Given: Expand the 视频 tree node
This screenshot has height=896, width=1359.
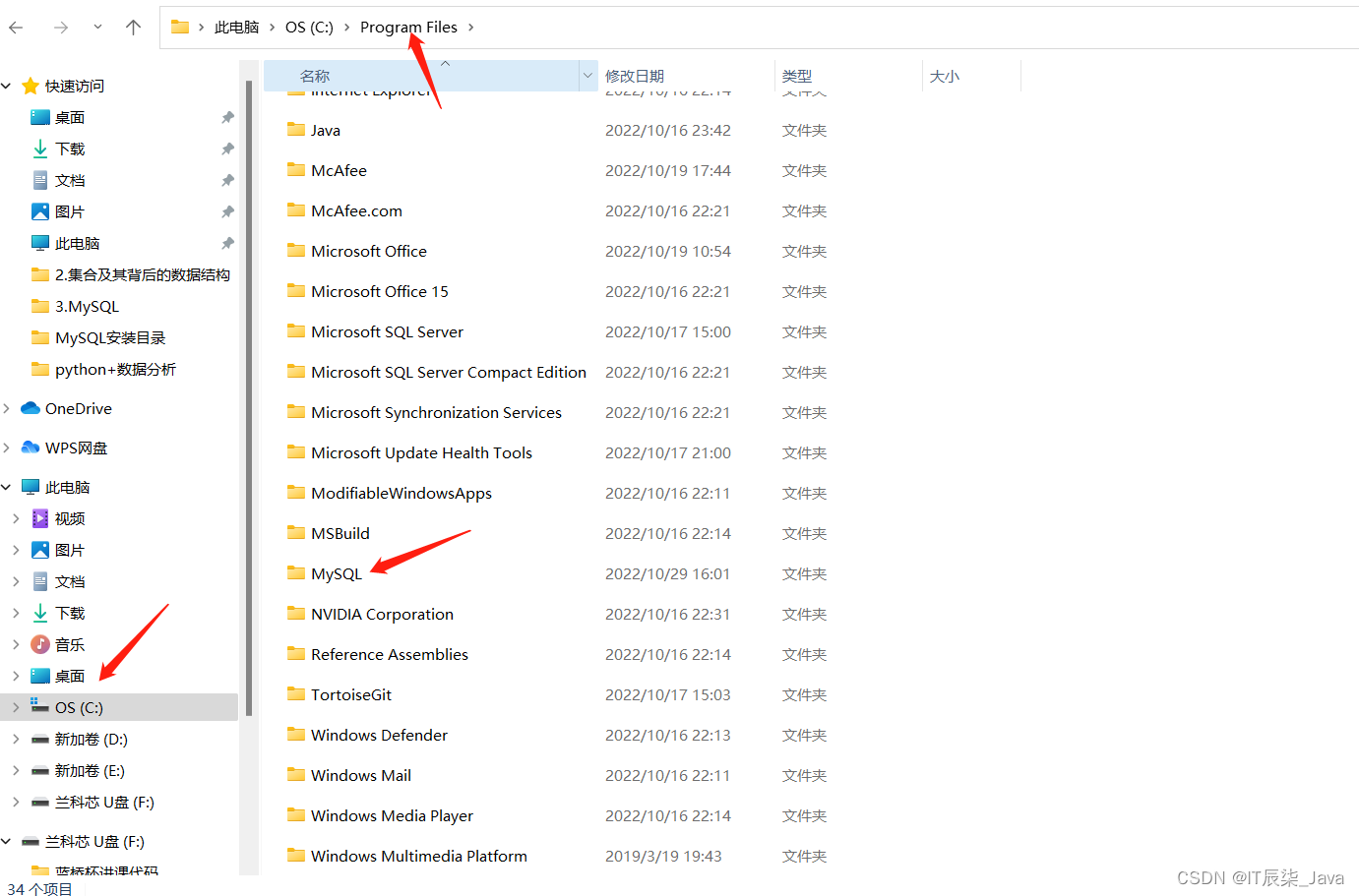Looking at the screenshot, I should click(16, 518).
